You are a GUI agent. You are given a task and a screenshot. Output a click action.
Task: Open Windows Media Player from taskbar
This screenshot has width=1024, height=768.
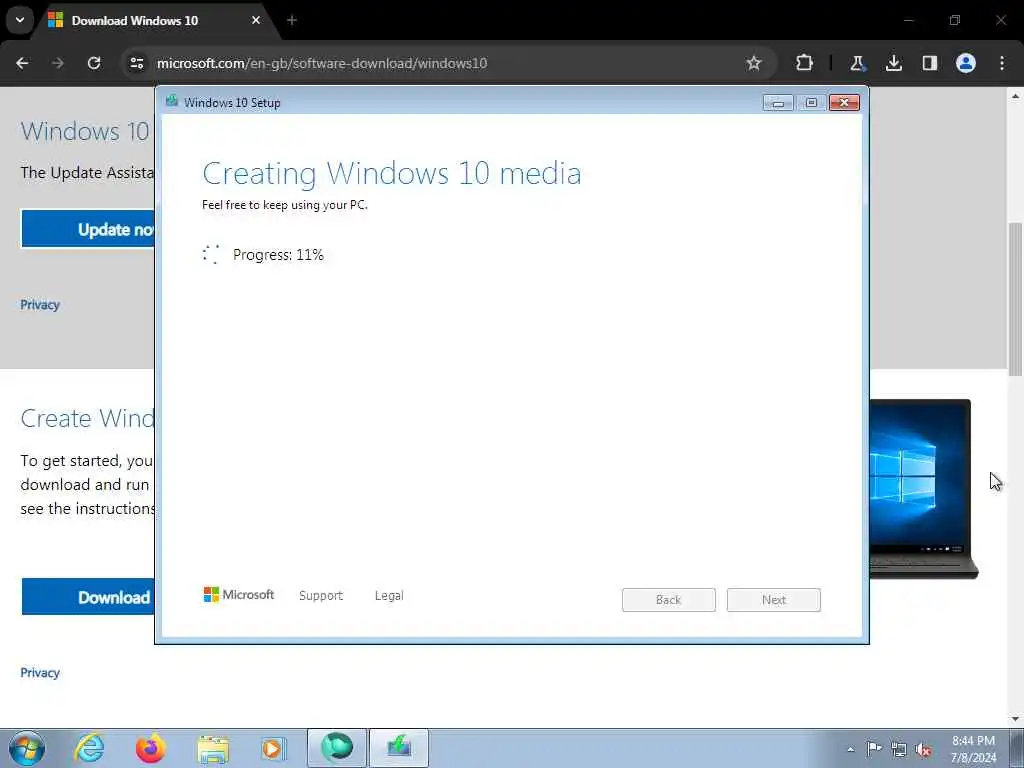(x=273, y=748)
